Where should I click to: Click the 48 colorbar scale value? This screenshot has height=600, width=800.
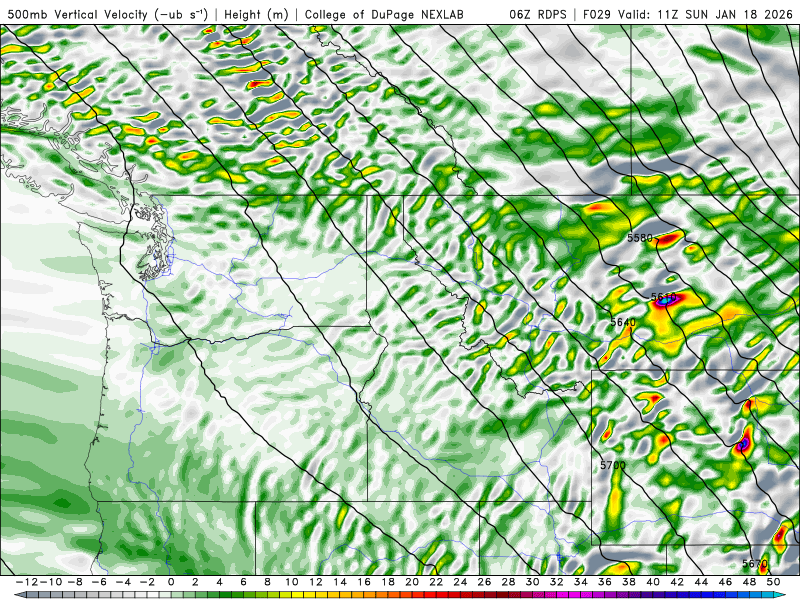(749, 582)
